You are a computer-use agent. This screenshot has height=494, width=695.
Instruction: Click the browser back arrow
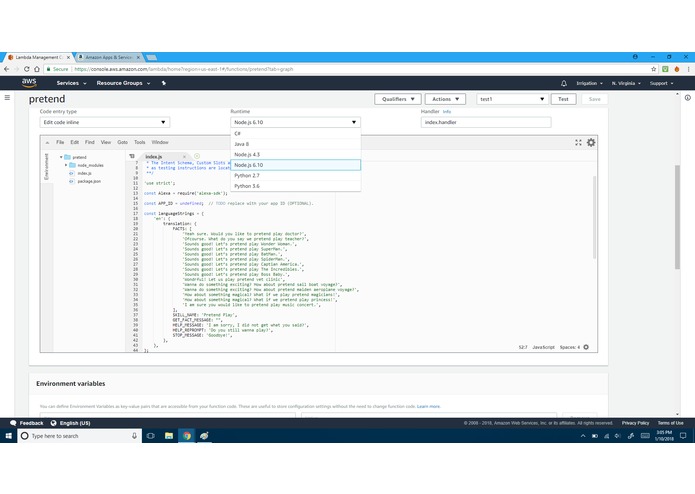tap(6, 69)
